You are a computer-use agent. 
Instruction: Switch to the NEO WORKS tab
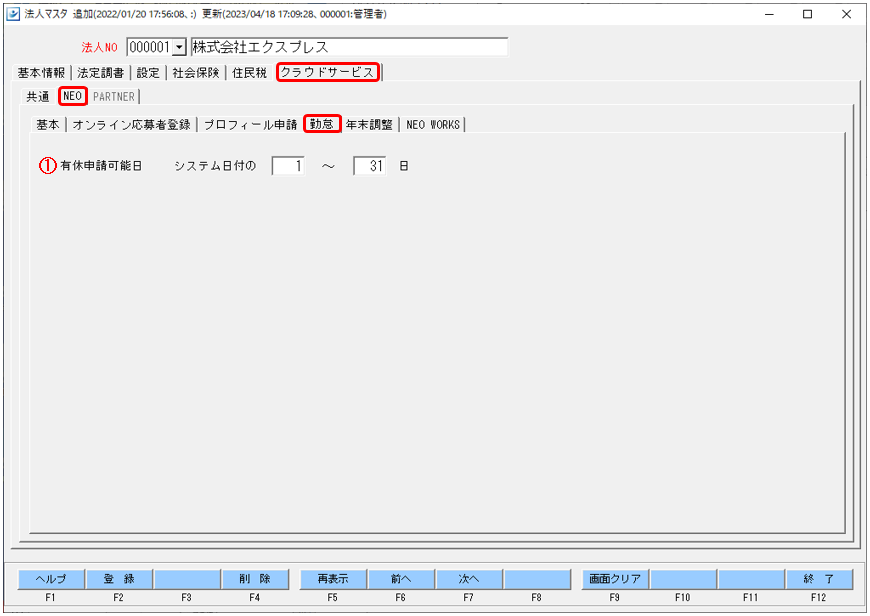[x=433, y=125]
